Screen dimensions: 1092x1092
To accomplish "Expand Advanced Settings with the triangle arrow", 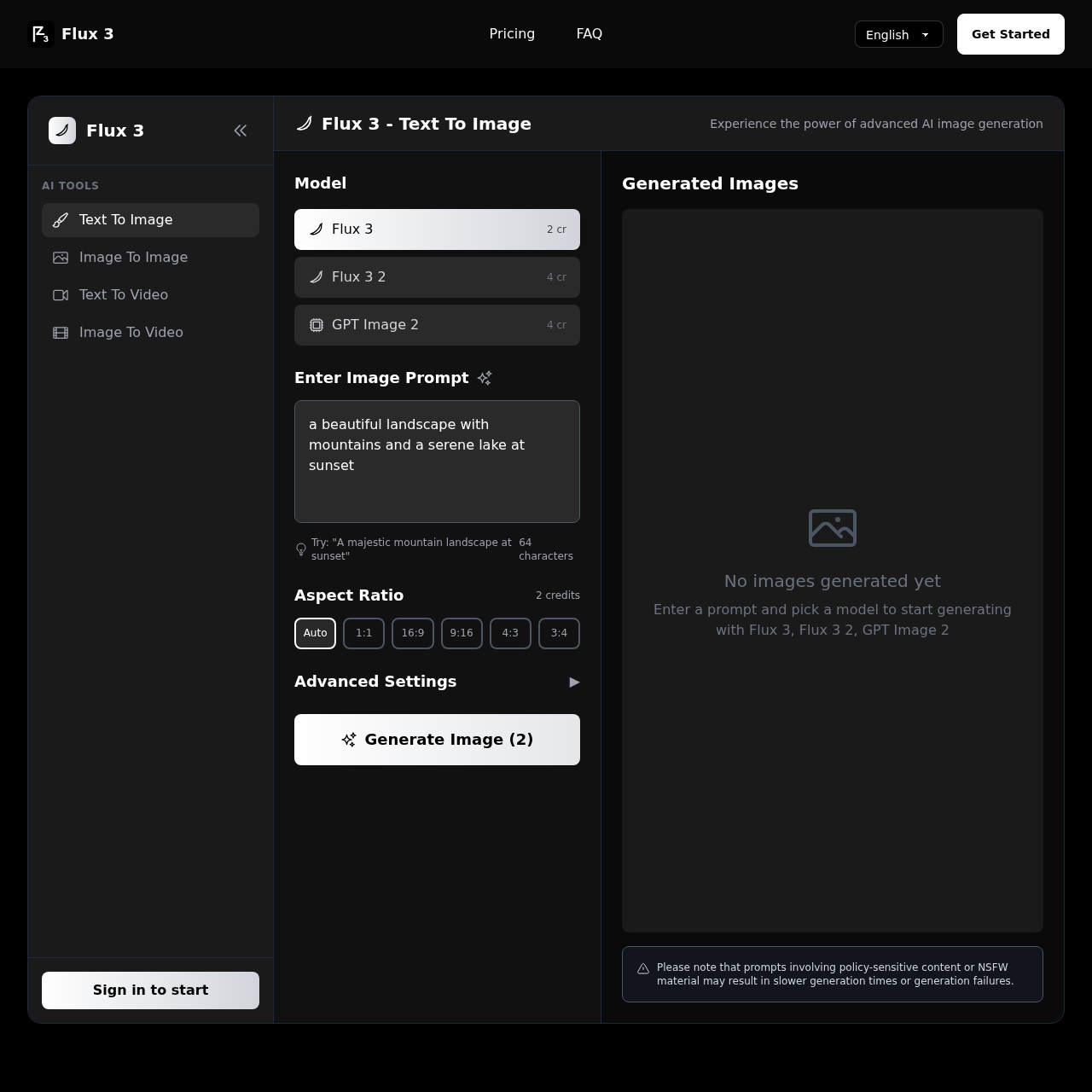I will point(574,682).
